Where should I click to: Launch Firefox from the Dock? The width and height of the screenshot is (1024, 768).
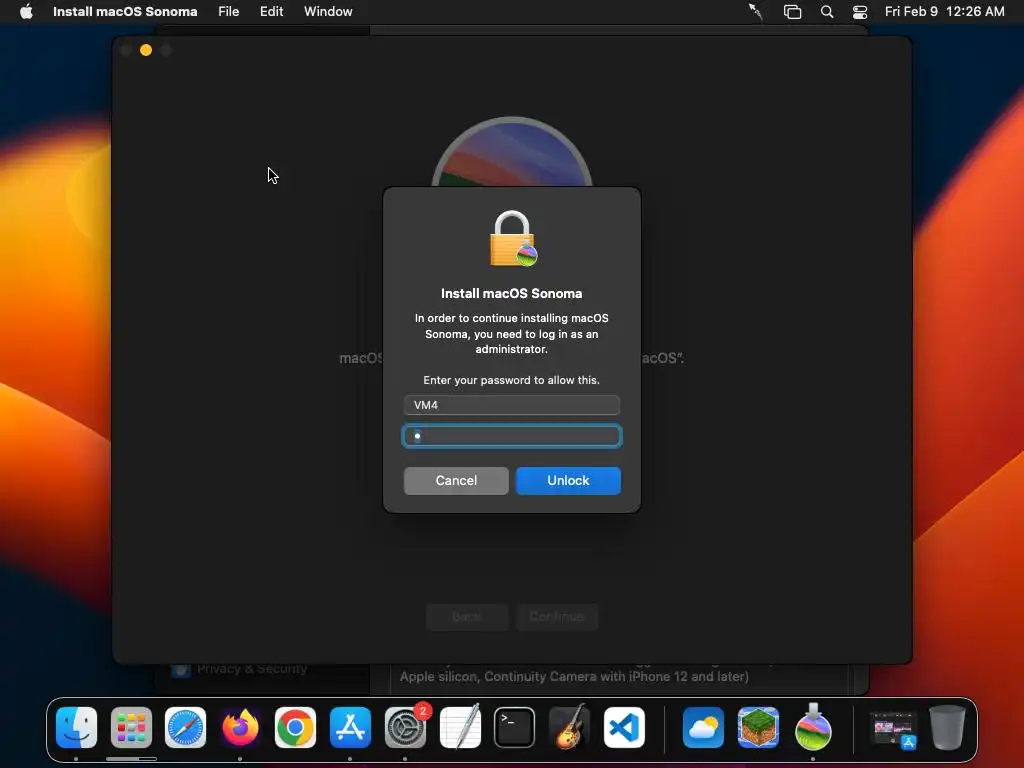coord(240,727)
